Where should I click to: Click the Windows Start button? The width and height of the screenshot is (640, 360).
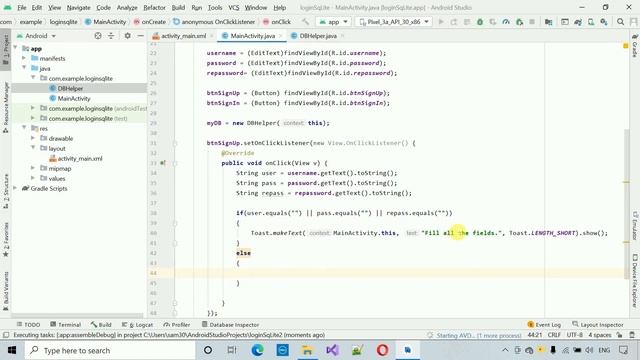[12, 350]
